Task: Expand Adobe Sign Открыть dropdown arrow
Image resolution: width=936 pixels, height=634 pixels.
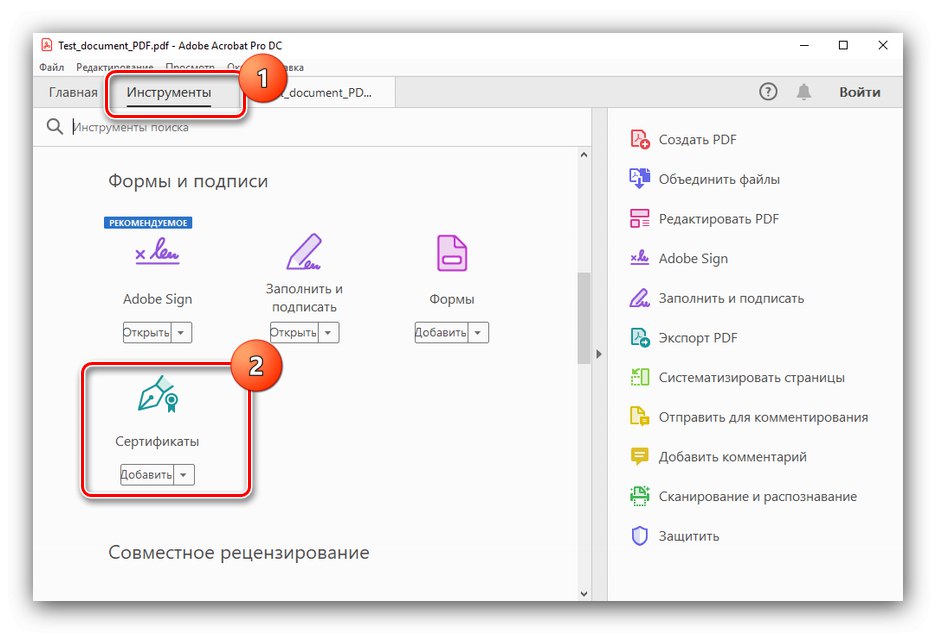Action: point(181,333)
